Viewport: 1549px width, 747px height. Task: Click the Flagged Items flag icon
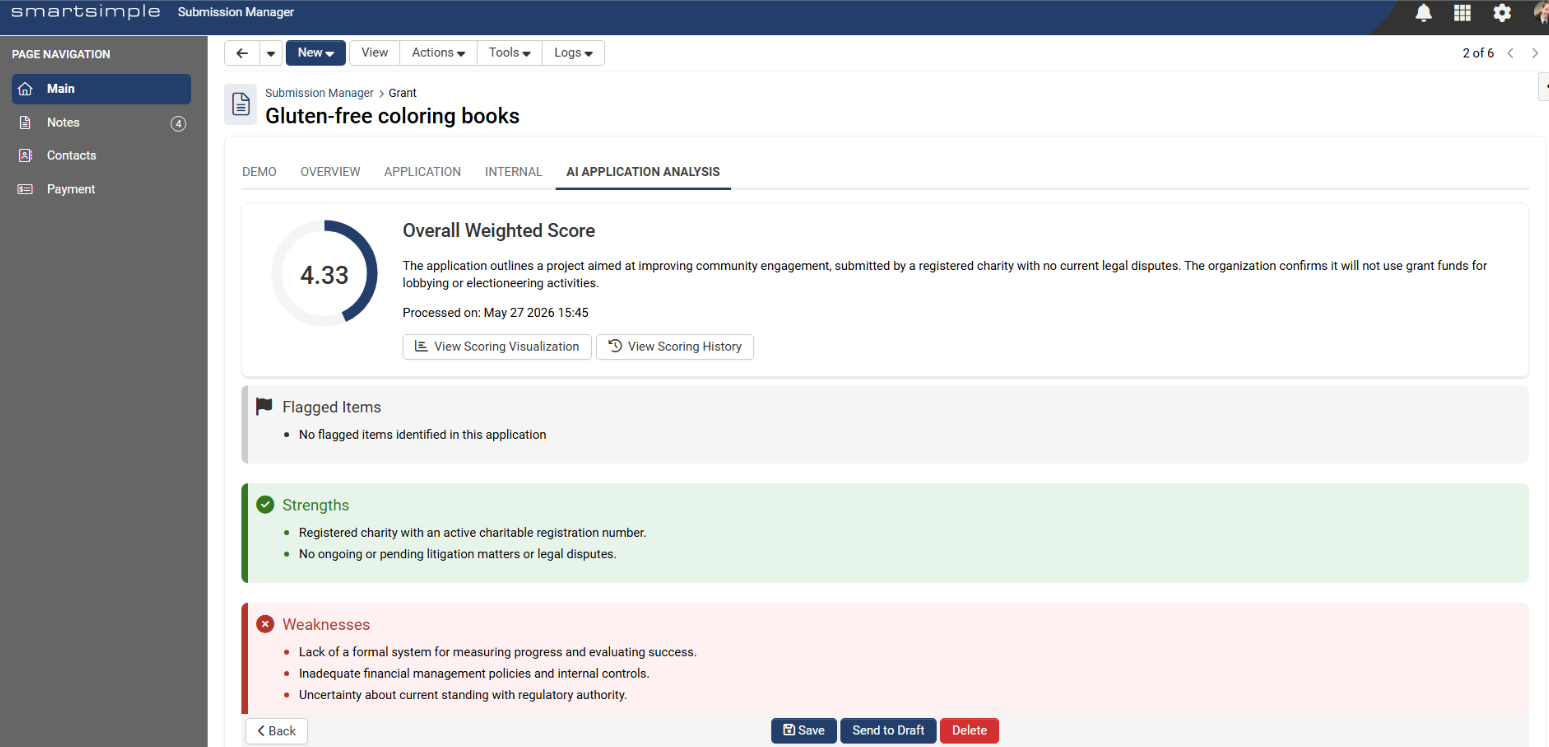tap(264, 407)
